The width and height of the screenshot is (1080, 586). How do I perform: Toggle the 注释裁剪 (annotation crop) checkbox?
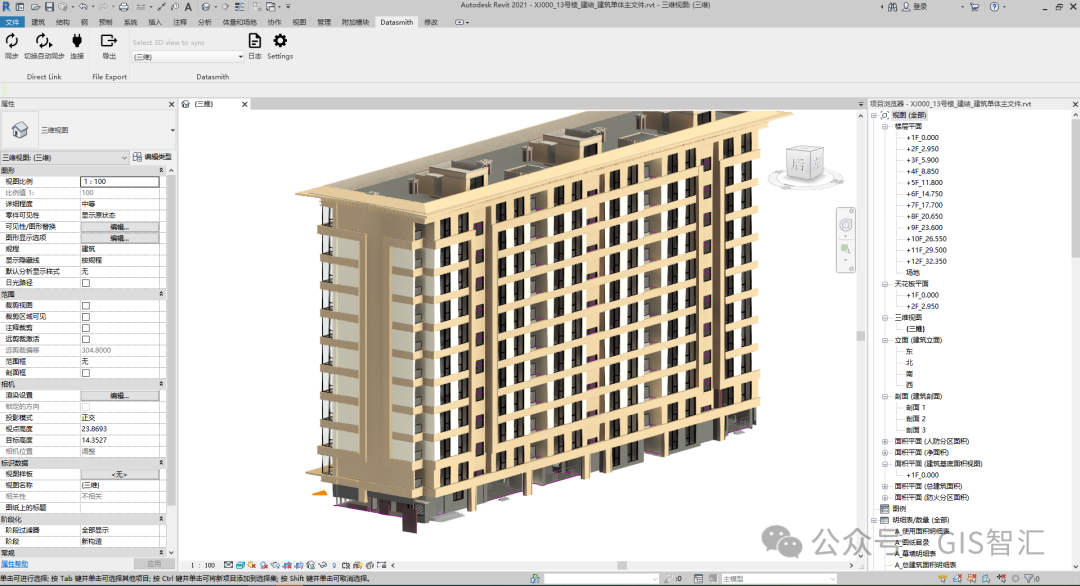coord(86,328)
